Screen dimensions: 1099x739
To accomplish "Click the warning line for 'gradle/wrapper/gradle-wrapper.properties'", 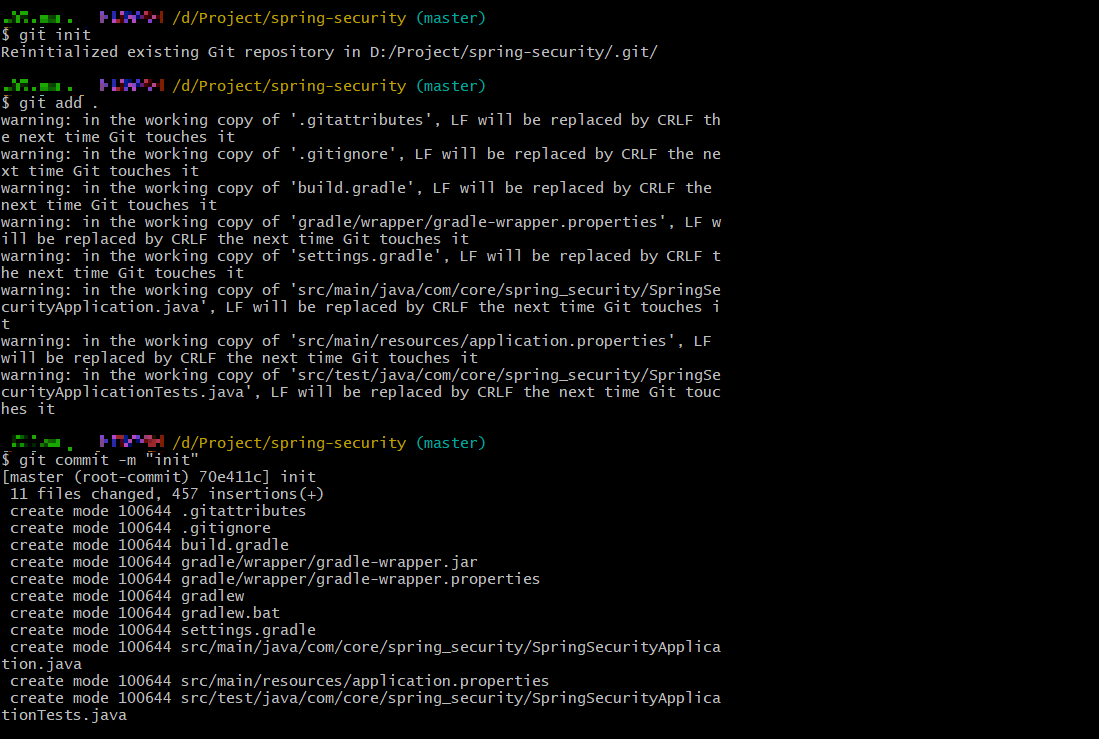I will point(361,222).
